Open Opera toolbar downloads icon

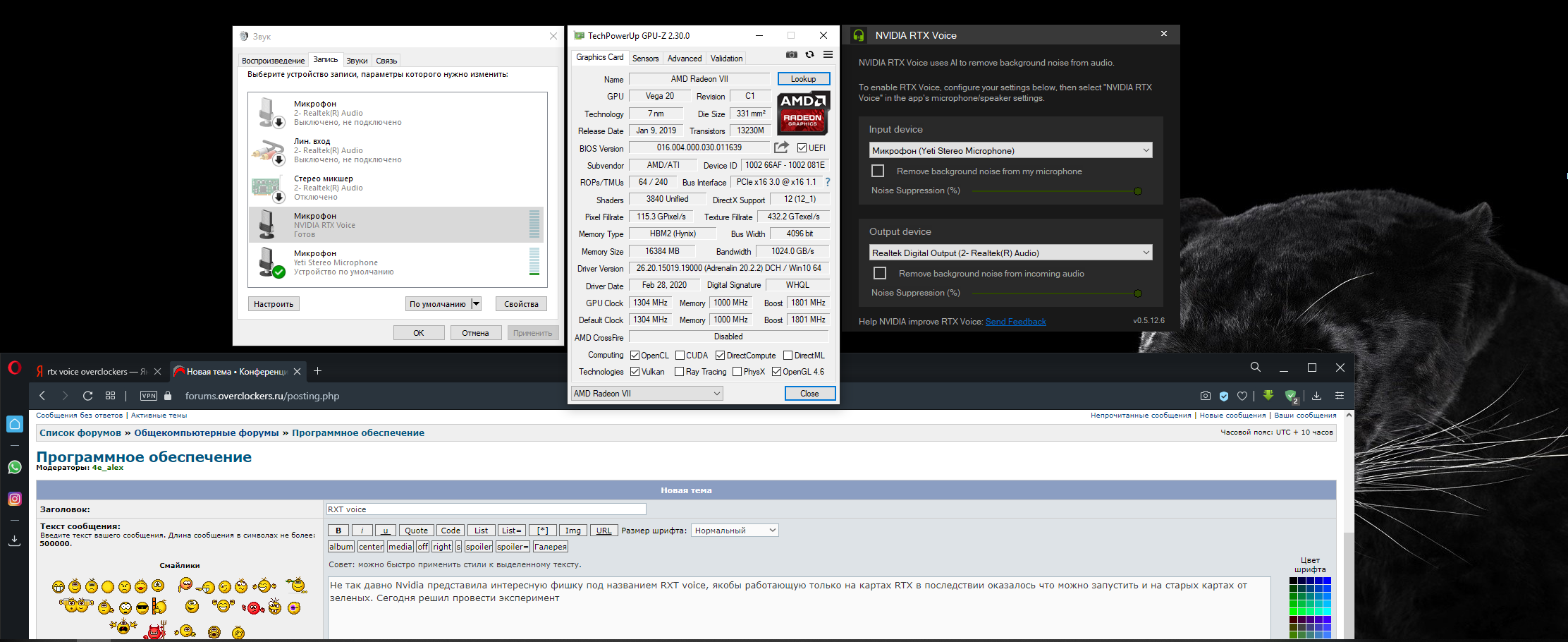tap(1316, 396)
